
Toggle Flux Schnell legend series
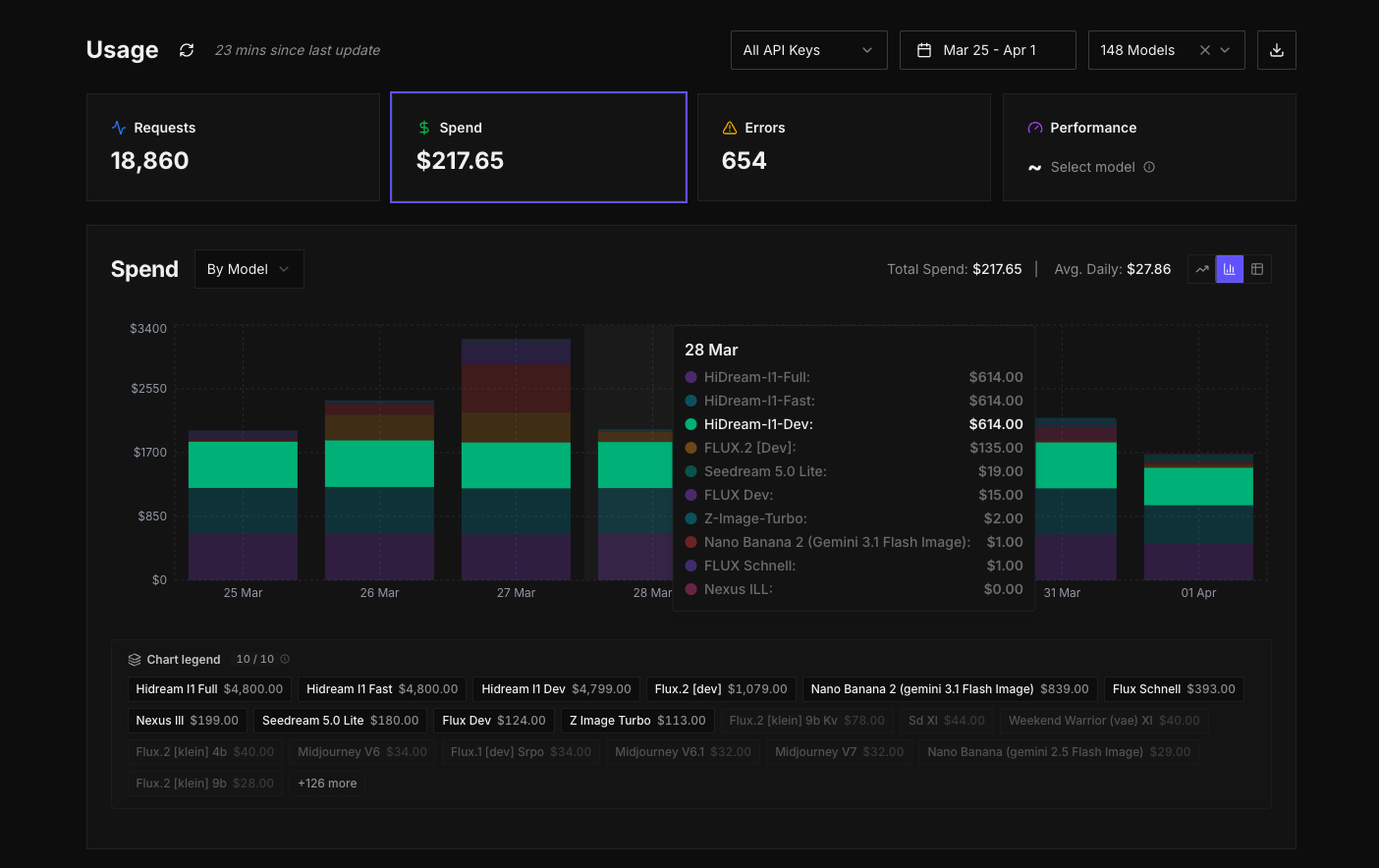[x=1173, y=689]
